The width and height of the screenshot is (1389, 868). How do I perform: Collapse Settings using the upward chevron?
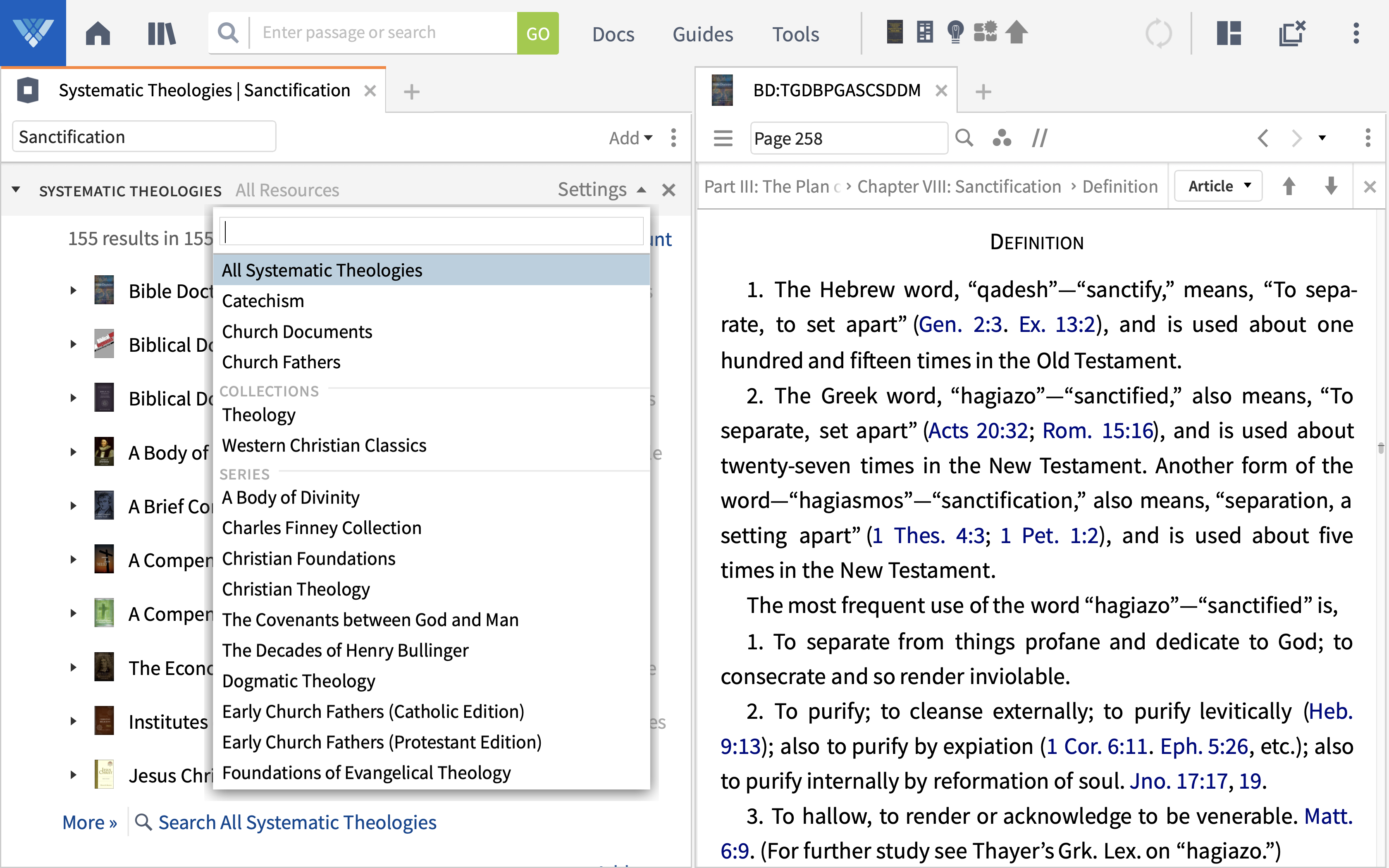(641, 189)
